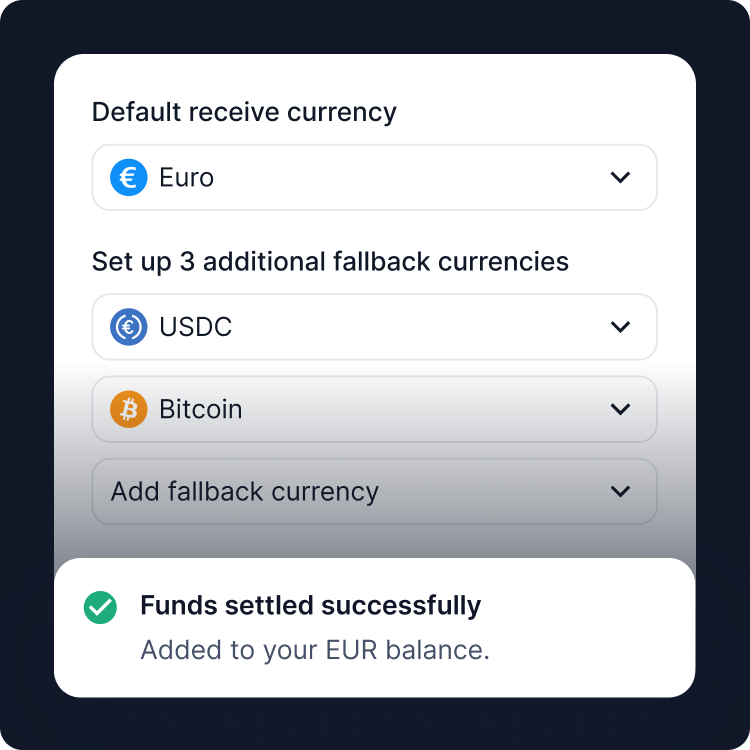The height and width of the screenshot is (750, 750).
Task: Expand the Bitcoin dropdown chevron
Action: pyautogui.click(x=620, y=409)
